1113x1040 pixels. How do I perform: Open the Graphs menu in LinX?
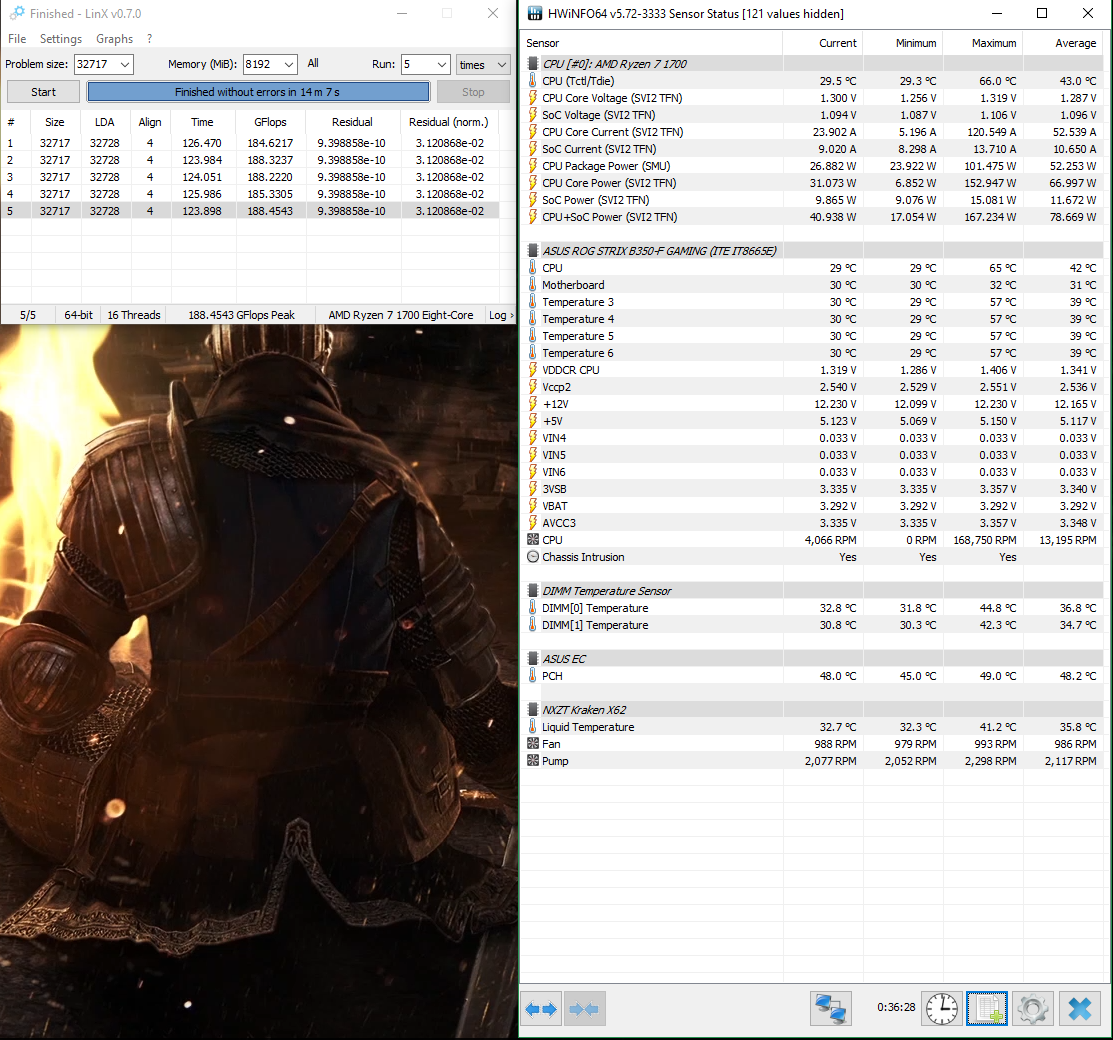(114, 39)
